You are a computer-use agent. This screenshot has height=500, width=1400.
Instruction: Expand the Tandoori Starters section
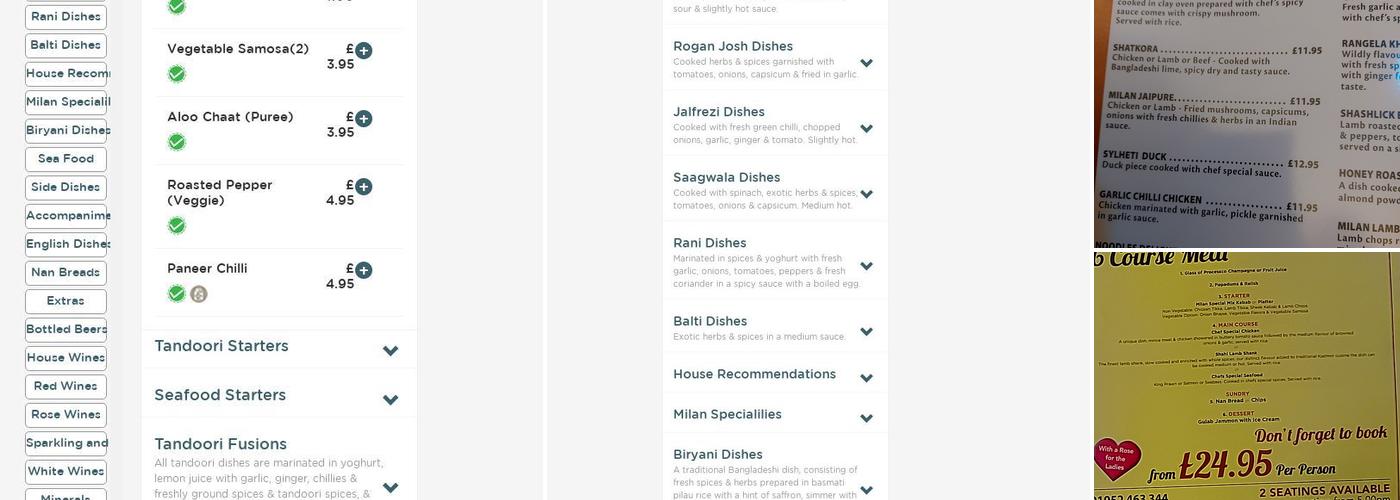390,350
